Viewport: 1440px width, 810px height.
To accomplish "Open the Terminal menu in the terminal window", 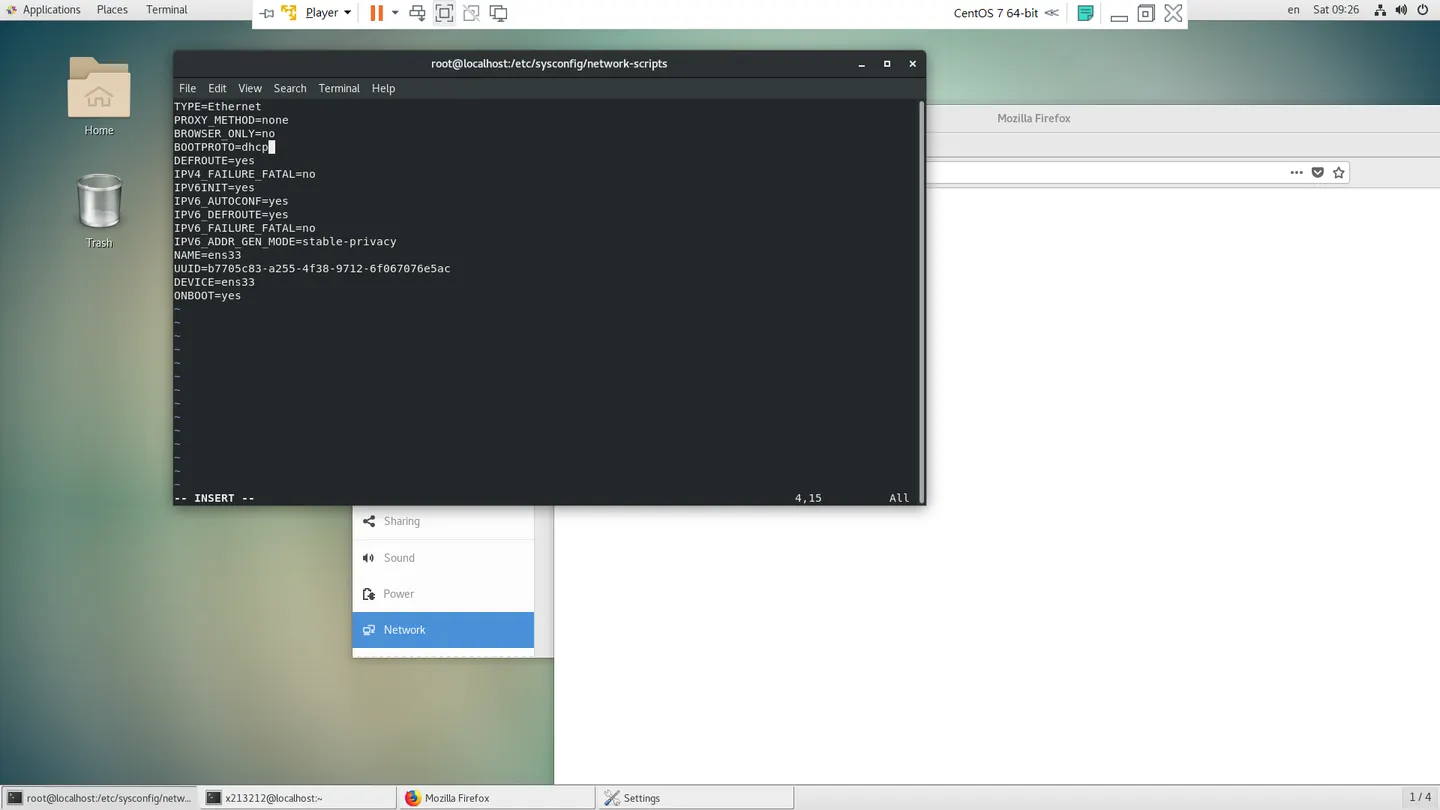I will tap(339, 88).
